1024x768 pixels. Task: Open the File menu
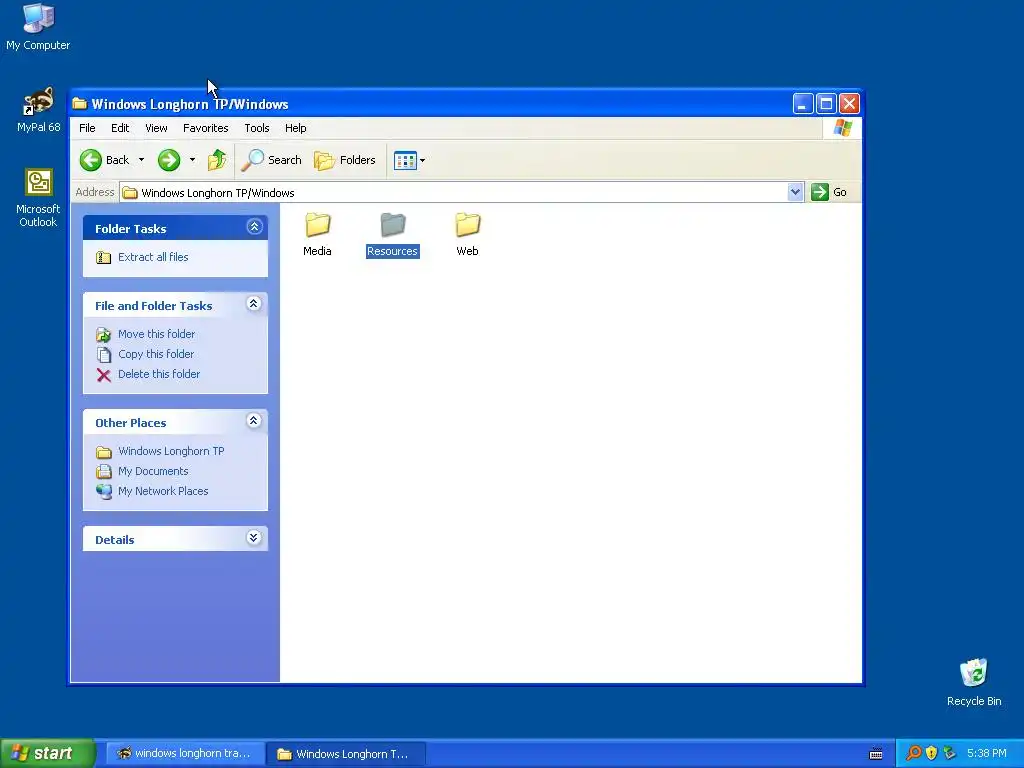(x=87, y=128)
